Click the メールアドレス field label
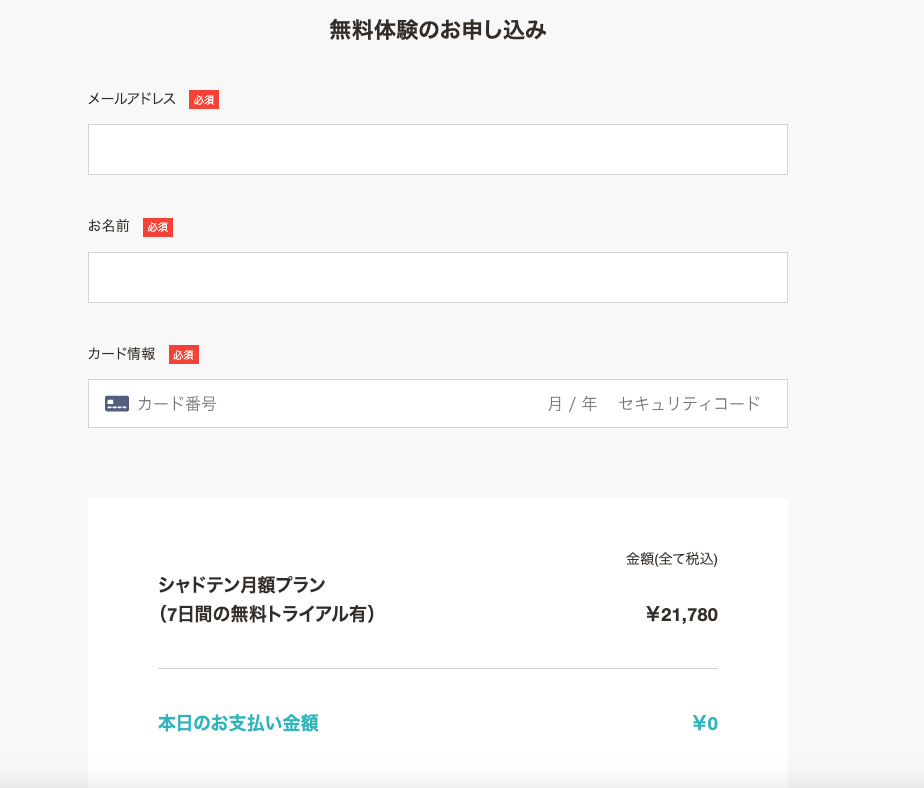Screen dimensions: 924x788 (x=132, y=99)
